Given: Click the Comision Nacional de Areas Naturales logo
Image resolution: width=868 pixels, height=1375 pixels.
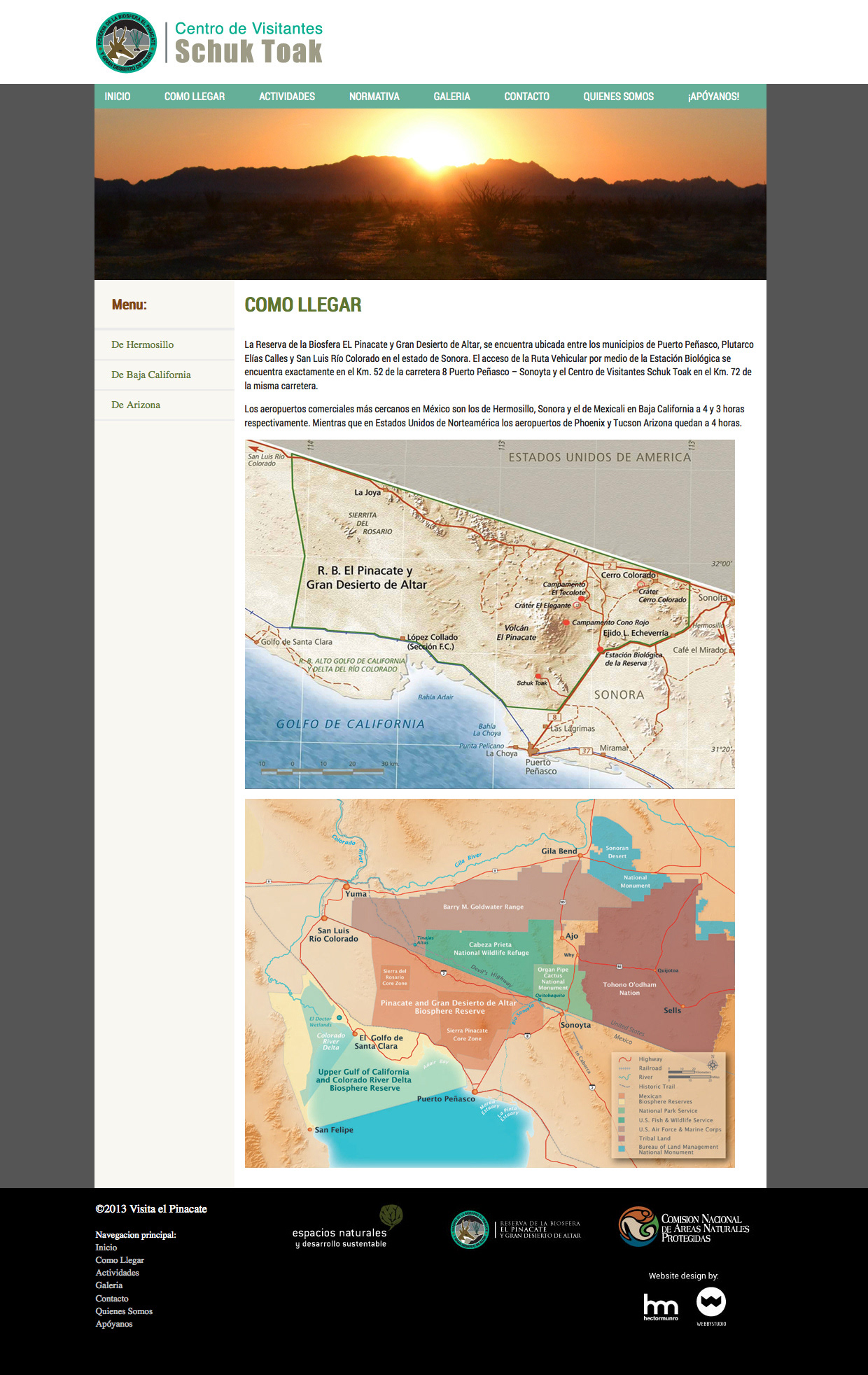Looking at the screenshot, I should pyautogui.click(x=684, y=1227).
